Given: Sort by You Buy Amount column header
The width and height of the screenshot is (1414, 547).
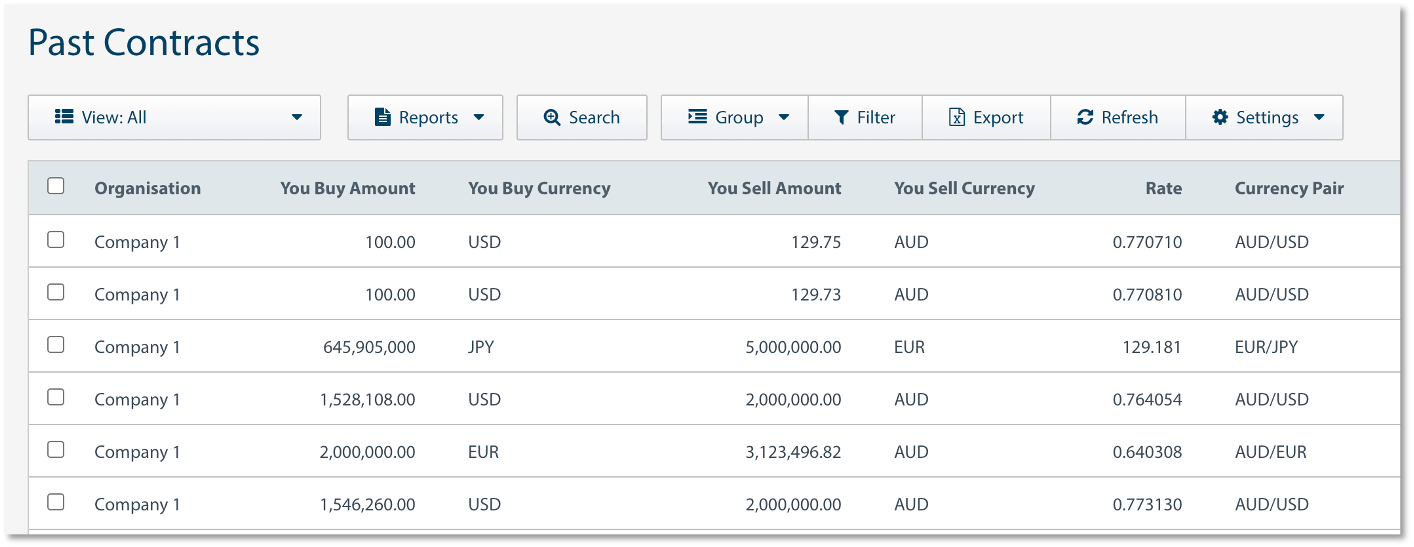Looking at the screenshot, I should pyautogui.click(x=347, y=188).
